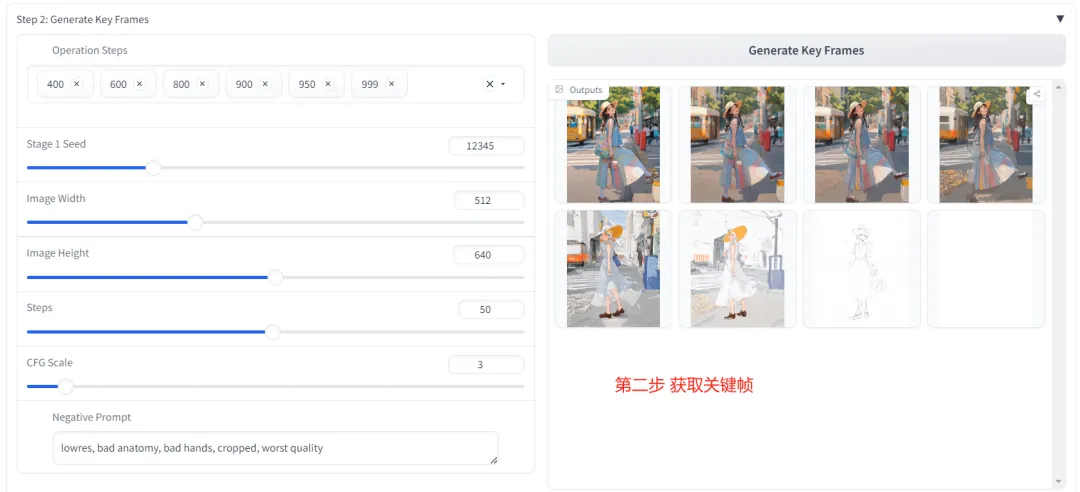Screen dimensions: 1080x492
Task: Clear all operation steps with X icon
Action: (490, 84)
